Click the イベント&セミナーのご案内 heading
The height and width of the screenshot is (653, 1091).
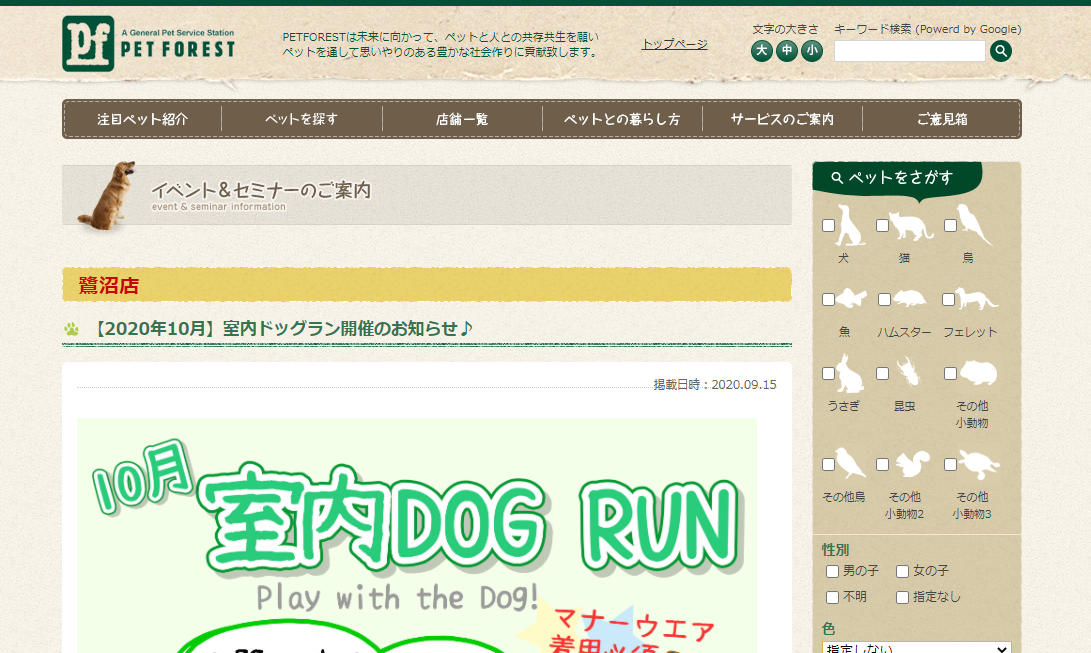(x=261, y=190)
